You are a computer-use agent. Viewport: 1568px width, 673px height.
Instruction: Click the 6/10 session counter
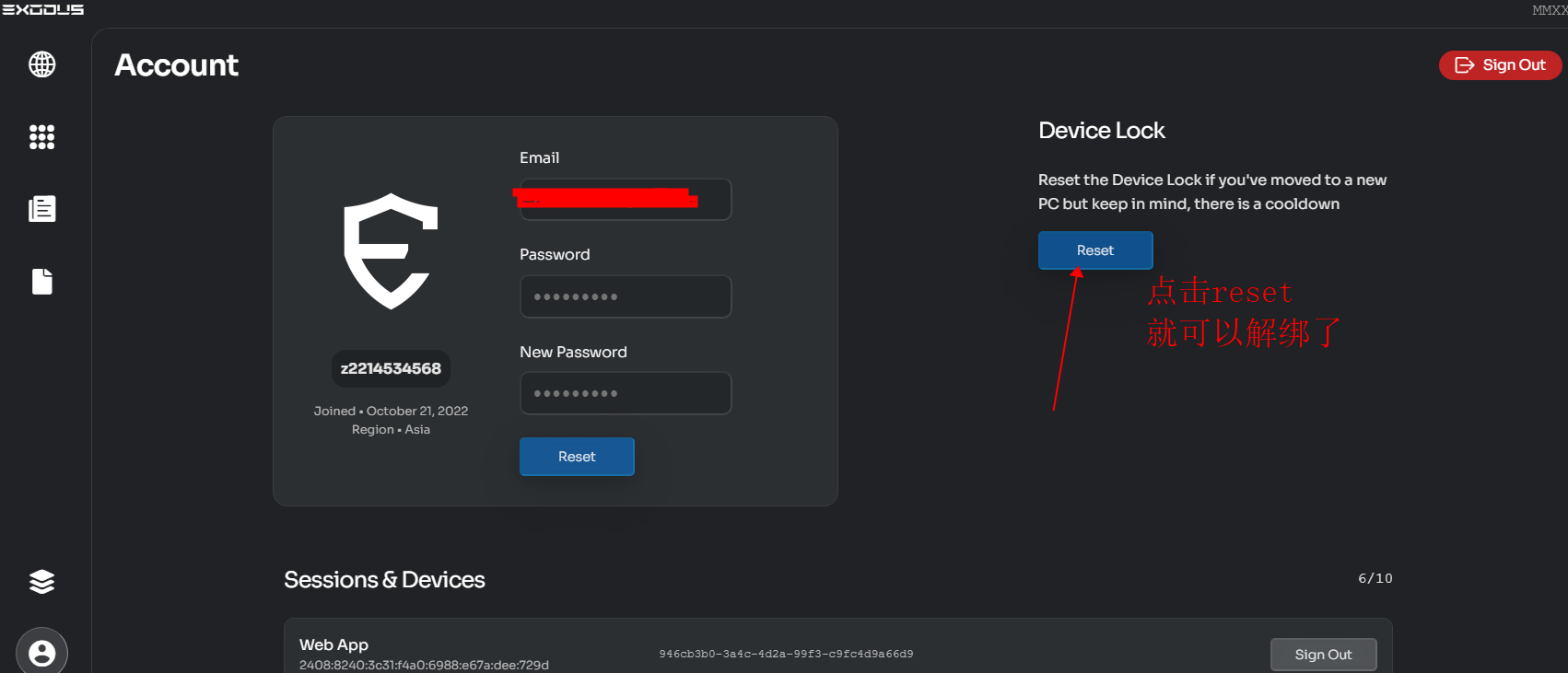point(1375,578)
